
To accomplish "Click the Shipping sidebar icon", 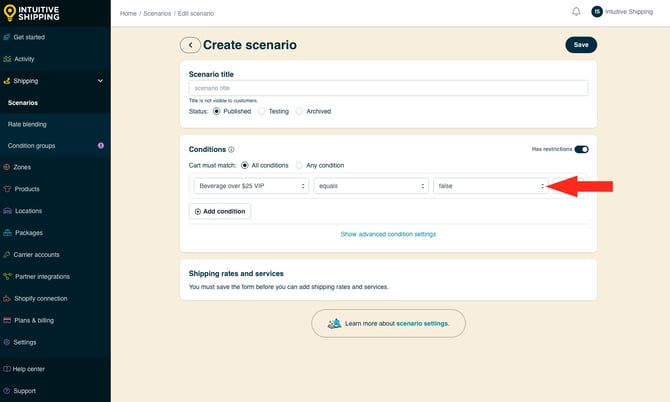I will (x=7, y=81).
